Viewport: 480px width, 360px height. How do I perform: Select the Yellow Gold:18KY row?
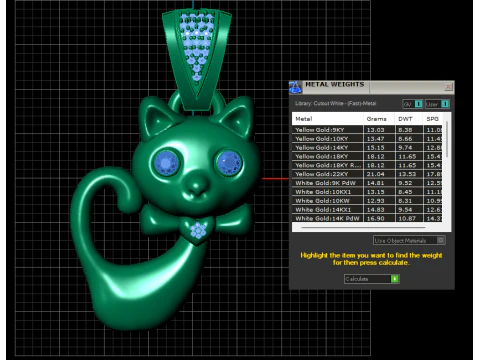click(x=367, y=156)
